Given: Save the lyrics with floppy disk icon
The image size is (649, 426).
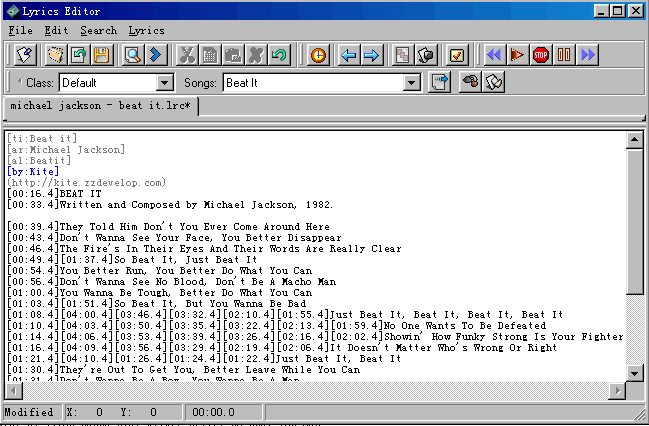Looking at the screenshot, I should pyautogui.click(x=101, y=55).
